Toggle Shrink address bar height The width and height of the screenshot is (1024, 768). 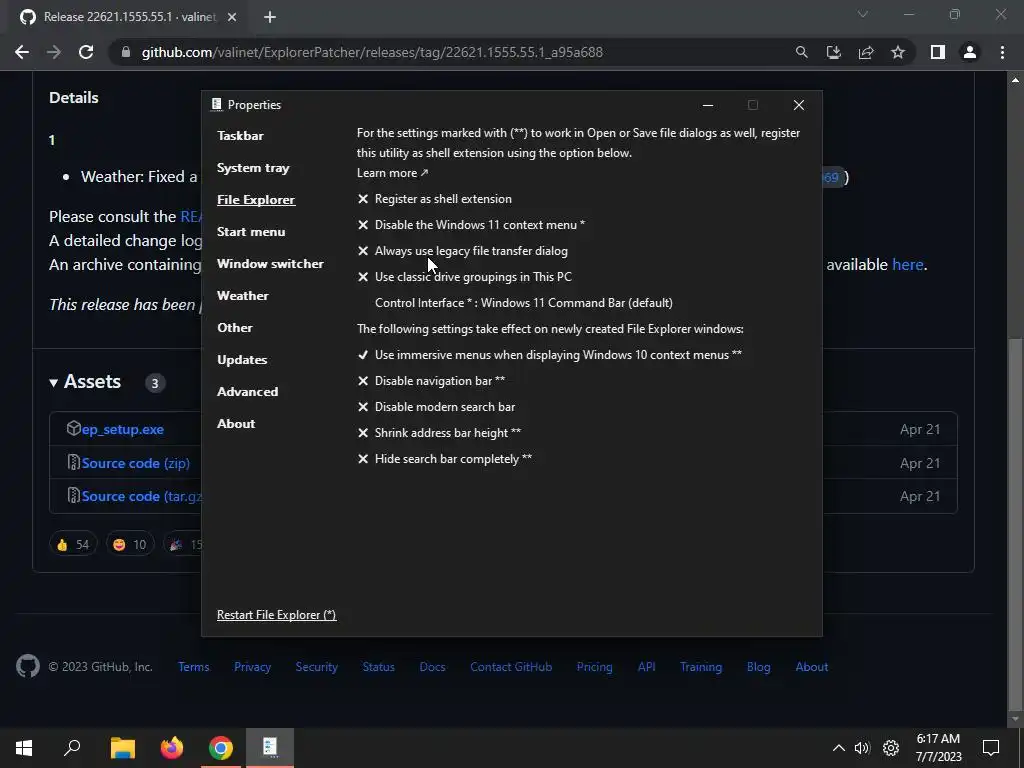tap(439, 433)
